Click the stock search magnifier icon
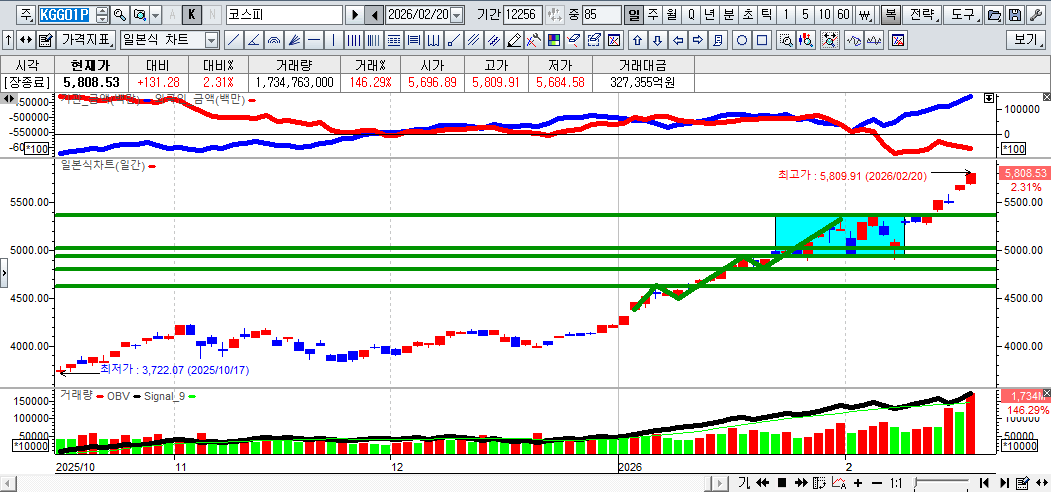Screen dimensions: 1051x492 pyautogui.click(x=119, y=15)
